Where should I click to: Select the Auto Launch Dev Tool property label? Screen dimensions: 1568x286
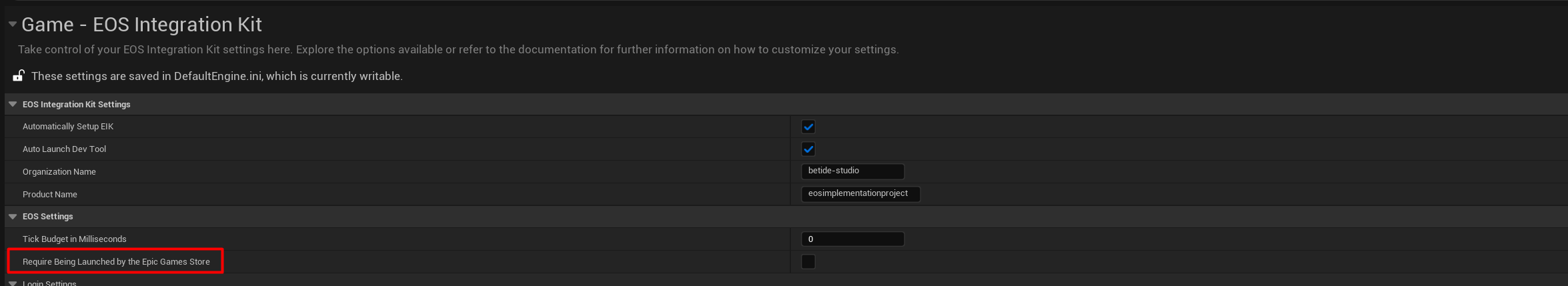[x=64, y=149]
